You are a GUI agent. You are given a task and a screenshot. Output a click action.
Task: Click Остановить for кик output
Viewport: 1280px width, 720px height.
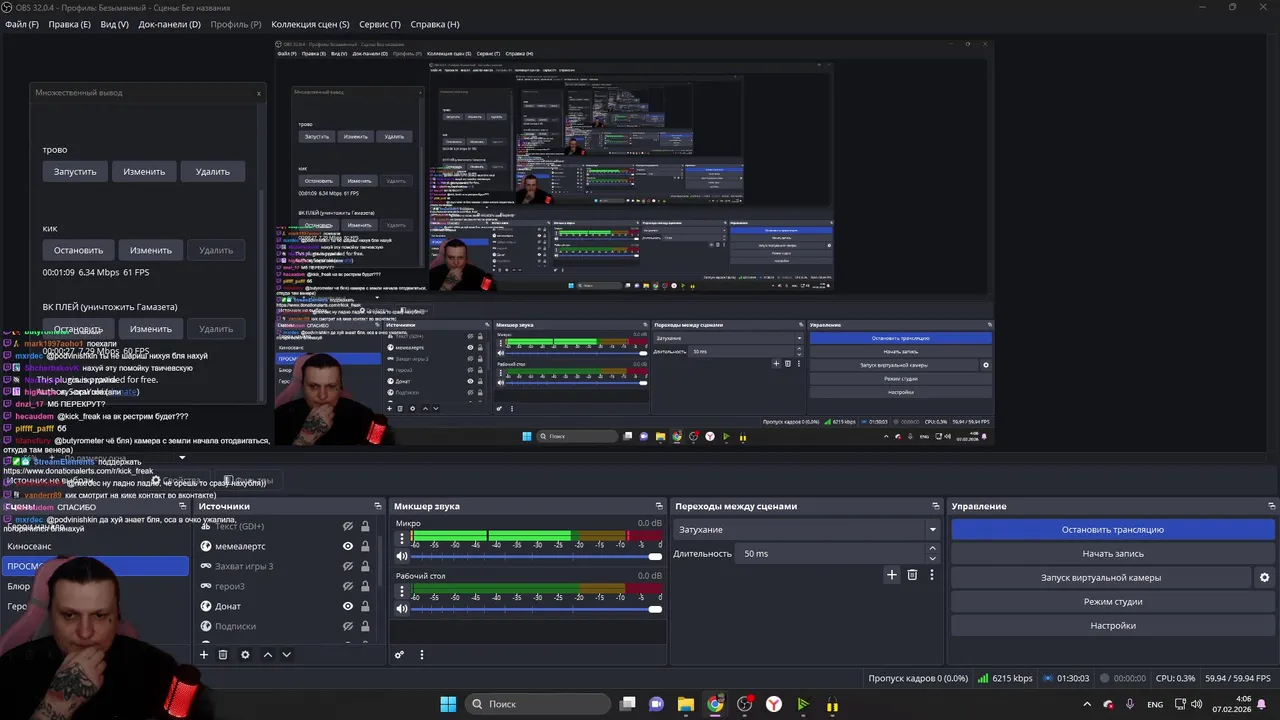[x=78, y=250]
